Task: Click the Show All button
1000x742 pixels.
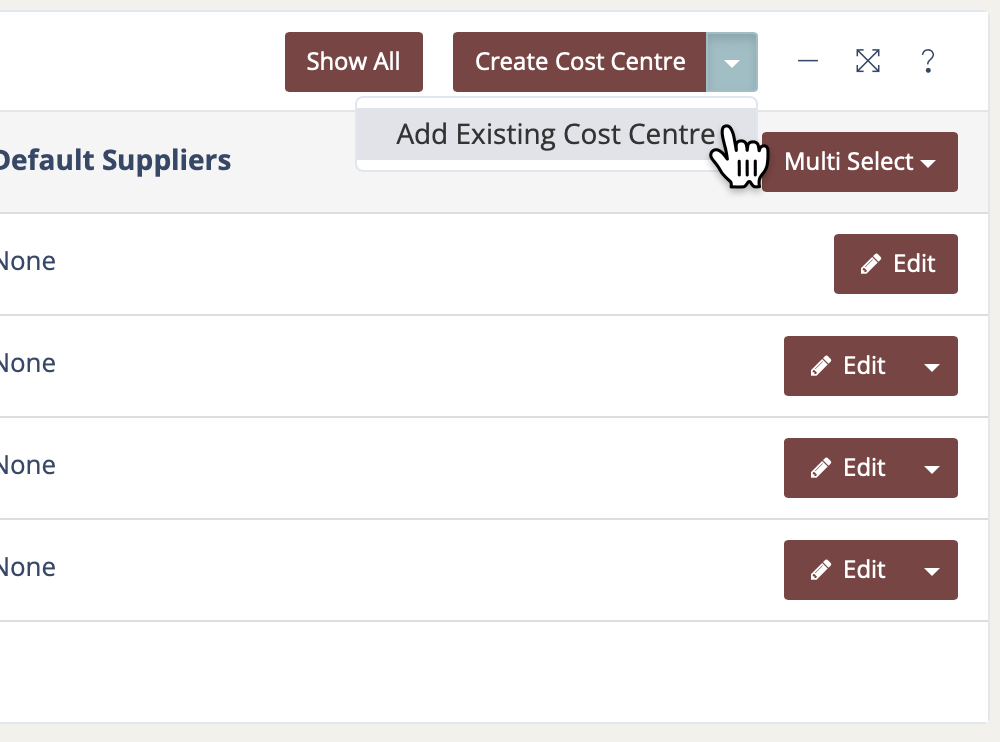Action: (x=353, y=62)
